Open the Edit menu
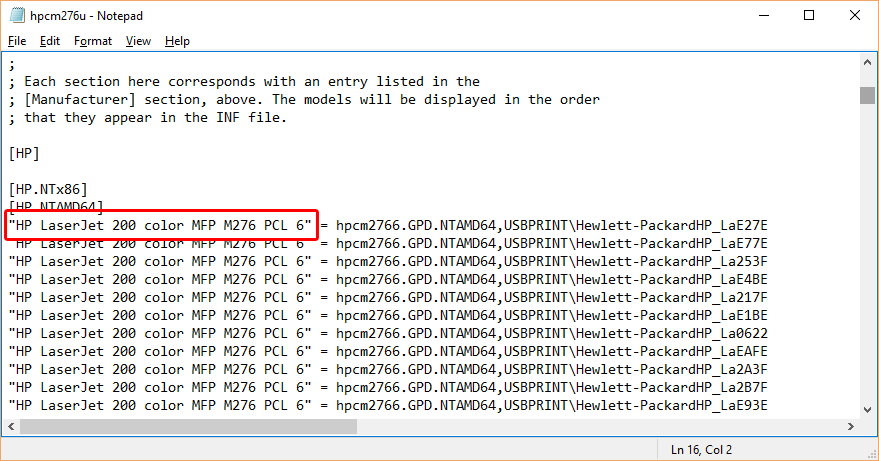The height and width of the screenshot is (461, 879). pyautogui.click(x=49, y=41)
